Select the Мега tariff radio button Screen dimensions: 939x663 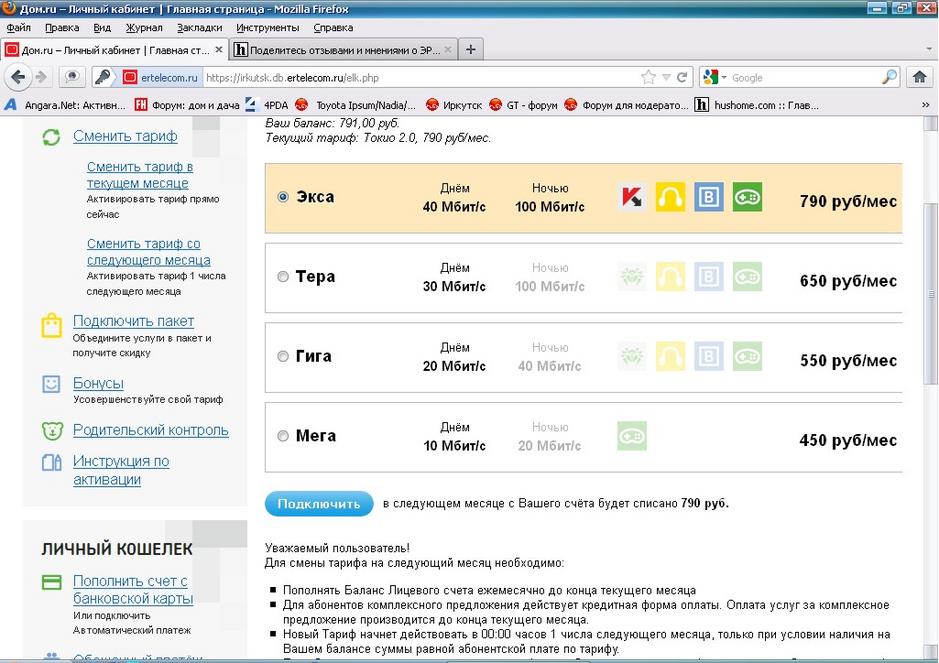(283, 436)
